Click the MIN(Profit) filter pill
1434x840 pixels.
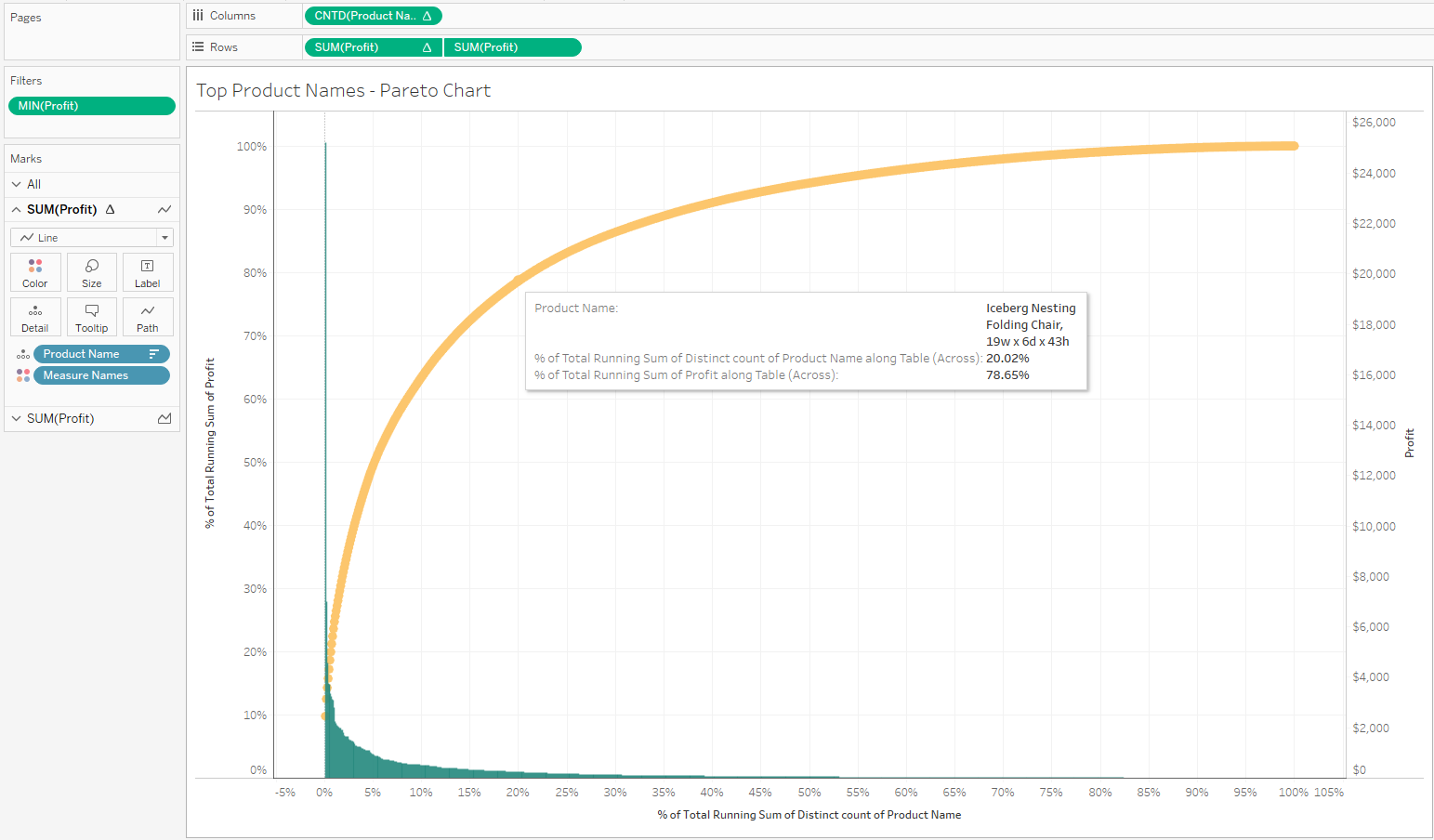(x=91, y=106)
